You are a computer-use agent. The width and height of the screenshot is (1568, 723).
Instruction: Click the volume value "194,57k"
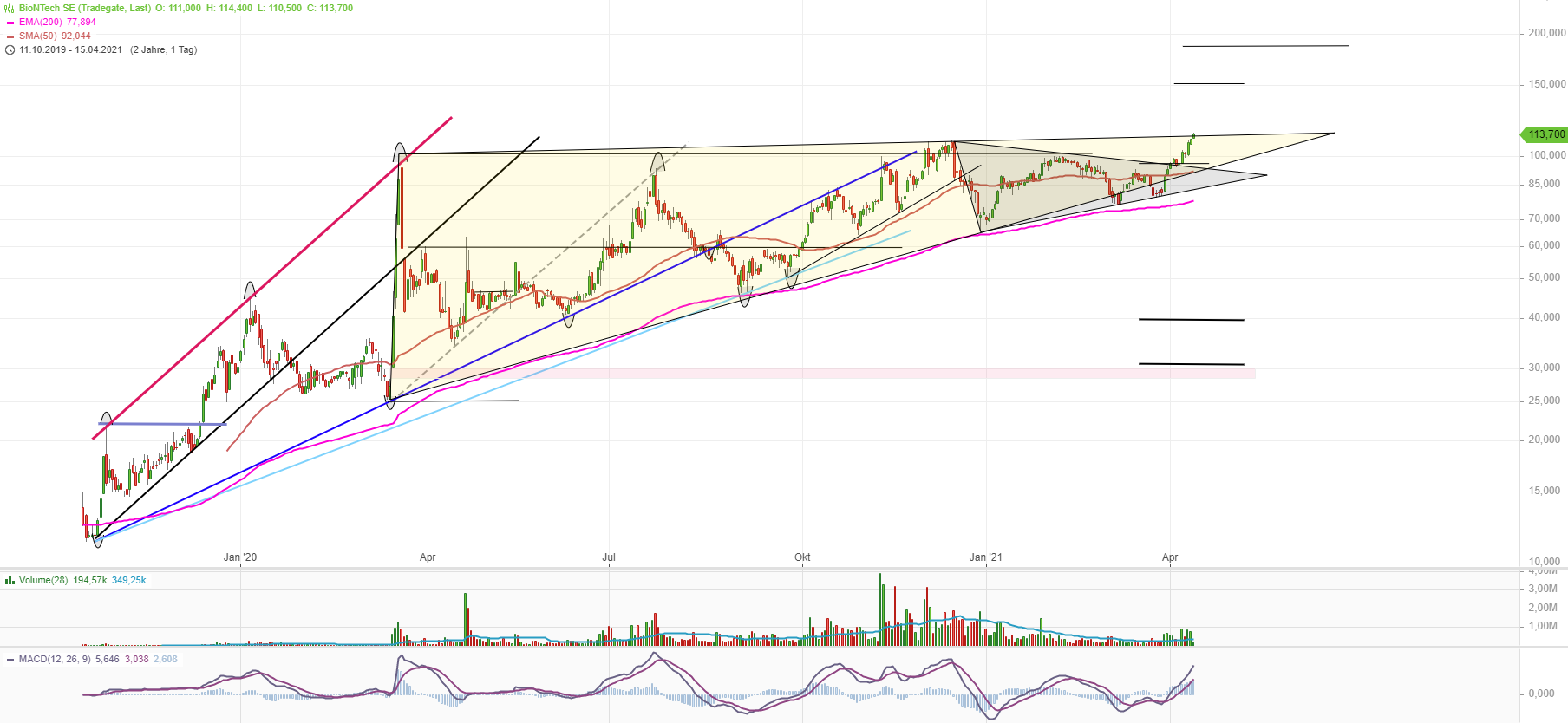90,580
